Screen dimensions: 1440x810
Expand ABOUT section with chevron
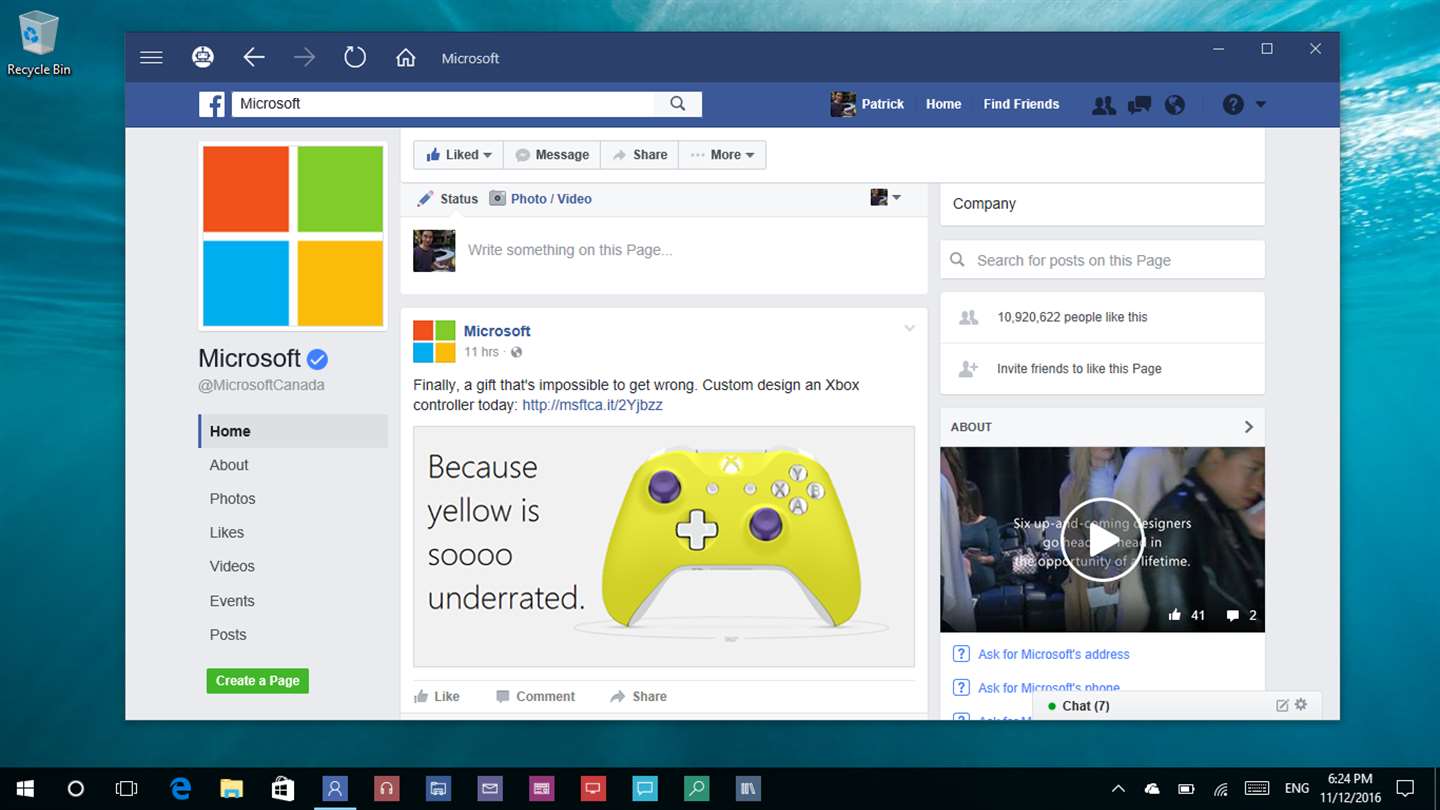point(1248,427)
